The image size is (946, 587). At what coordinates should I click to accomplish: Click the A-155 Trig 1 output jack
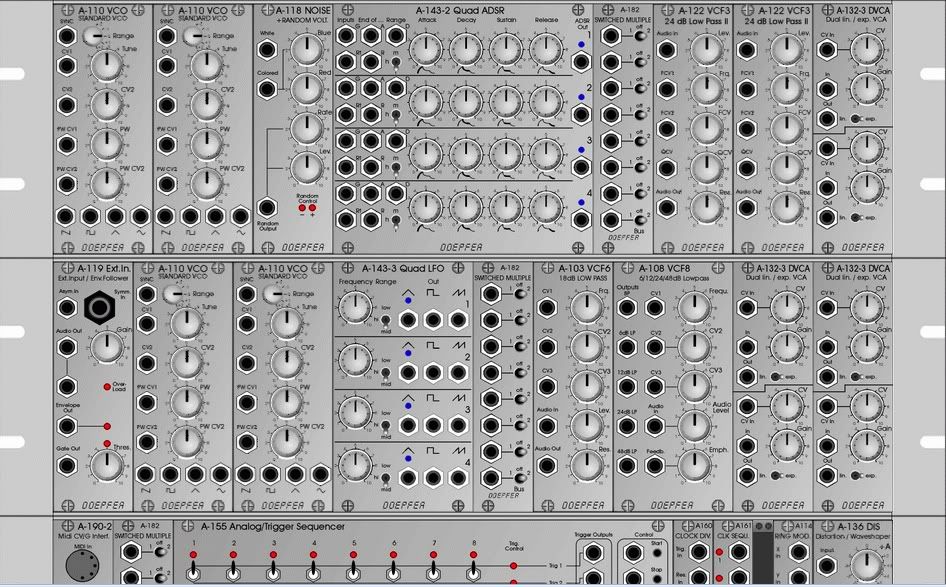tap(593, 553)
